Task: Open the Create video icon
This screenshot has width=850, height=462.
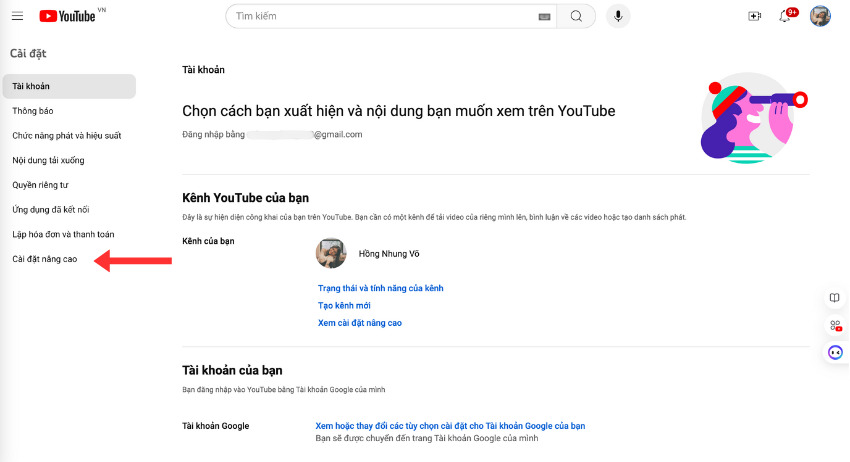Action: [x=755, y=16]
